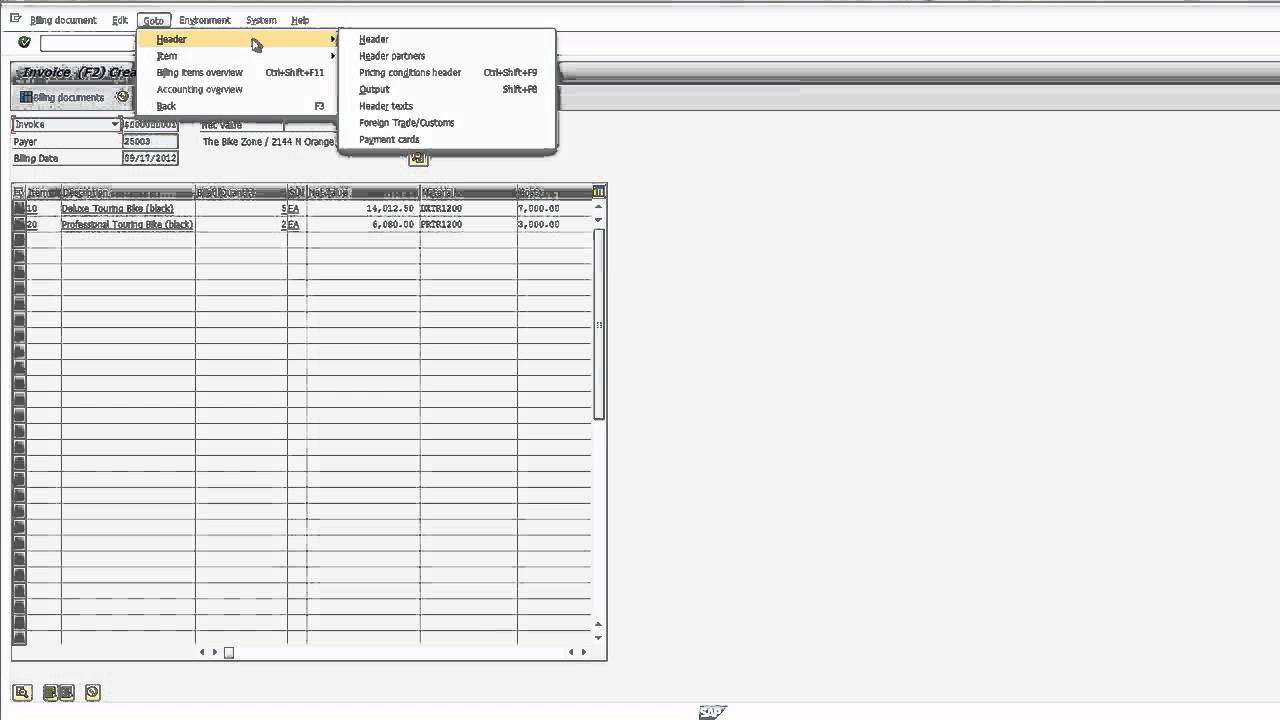This screenshot has height=720, width=1280.
Task: Click the deselect all icon at bottom
Action: 66,692
